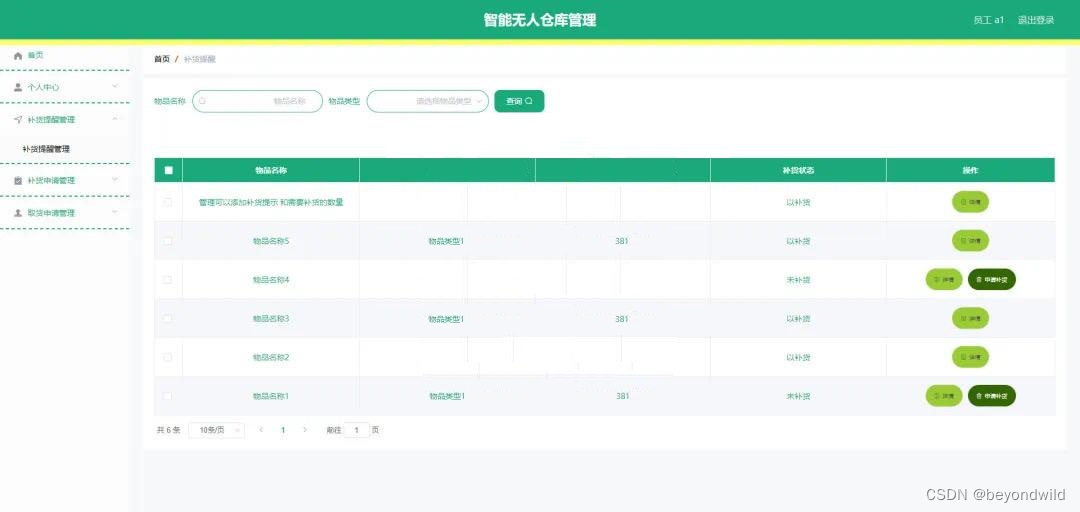Go to next page with right arrow
This screenshot has height=512, width=1080.
click(x=305, y=429)
